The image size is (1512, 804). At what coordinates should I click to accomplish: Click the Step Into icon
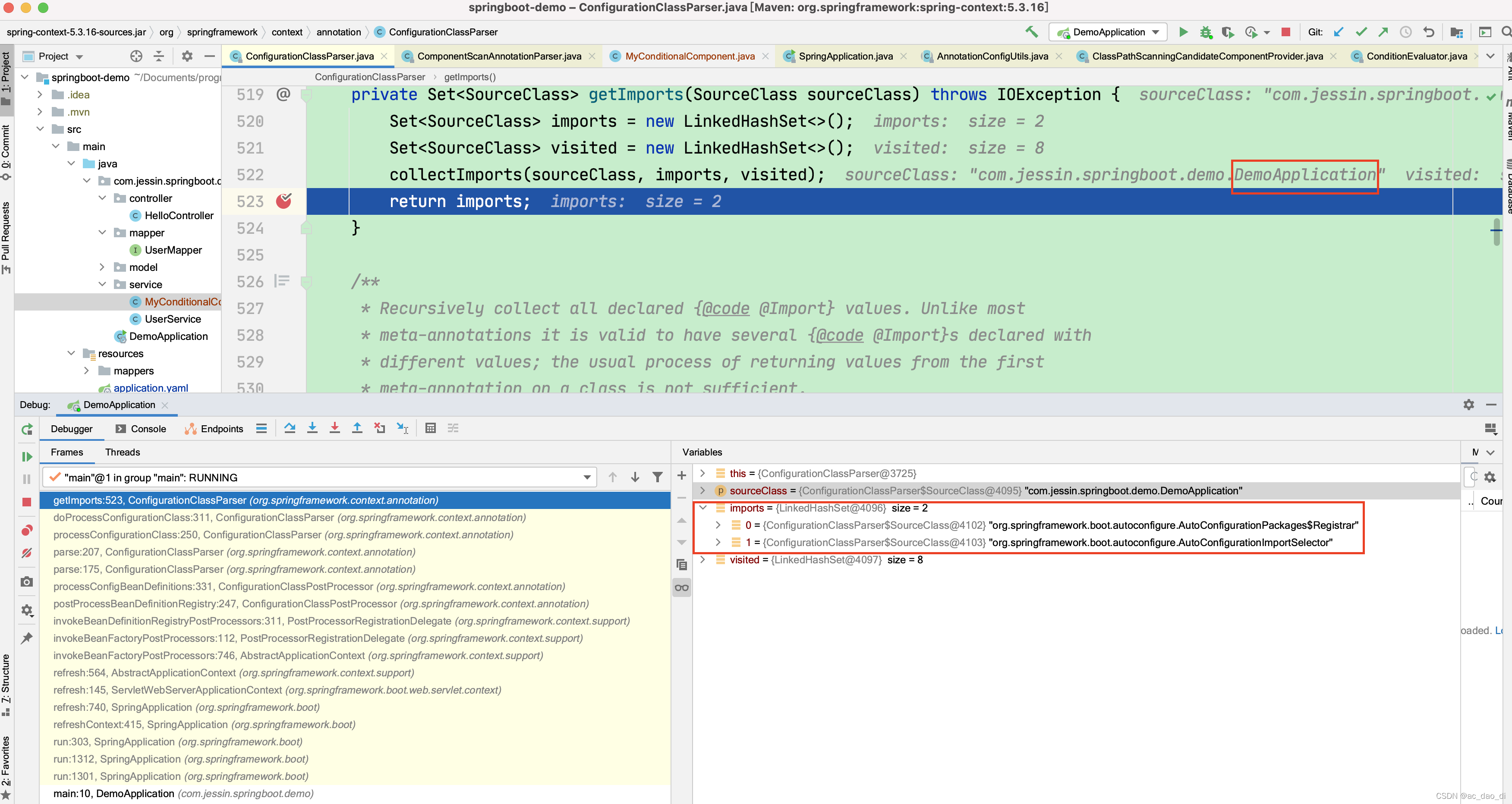tap(312, 428)
